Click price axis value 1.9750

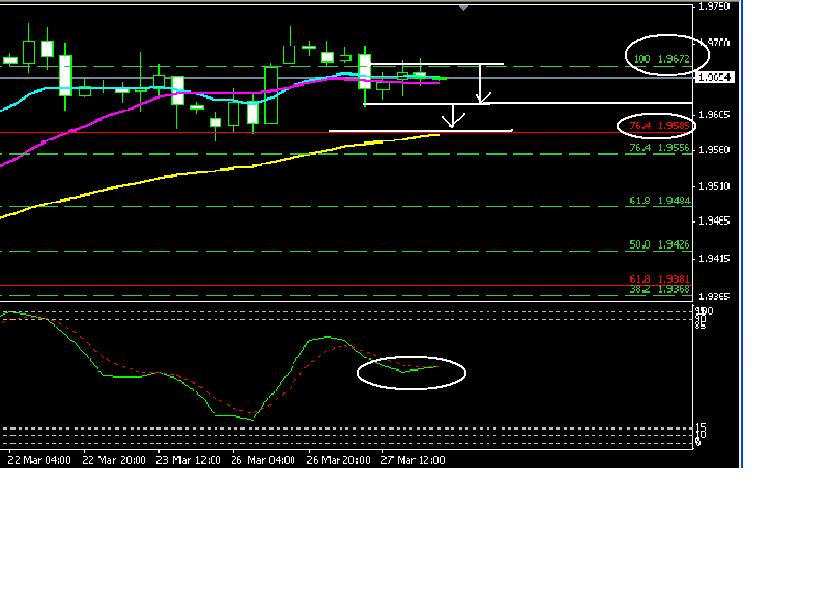click(x=714, y=7)
